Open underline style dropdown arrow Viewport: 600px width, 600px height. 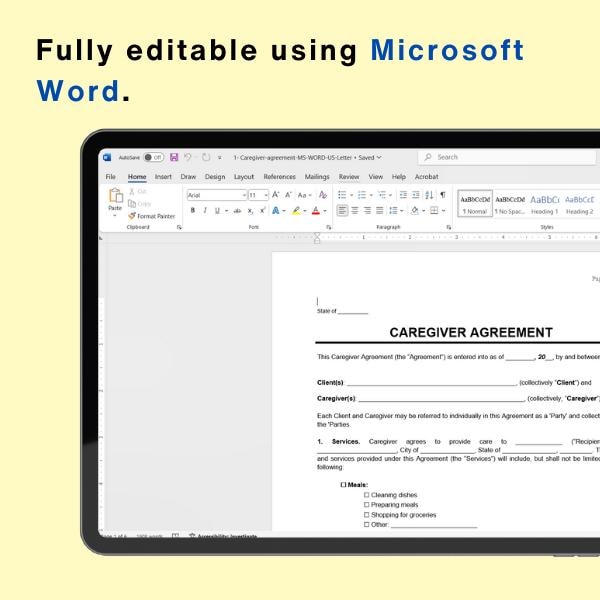coord(227,210)
